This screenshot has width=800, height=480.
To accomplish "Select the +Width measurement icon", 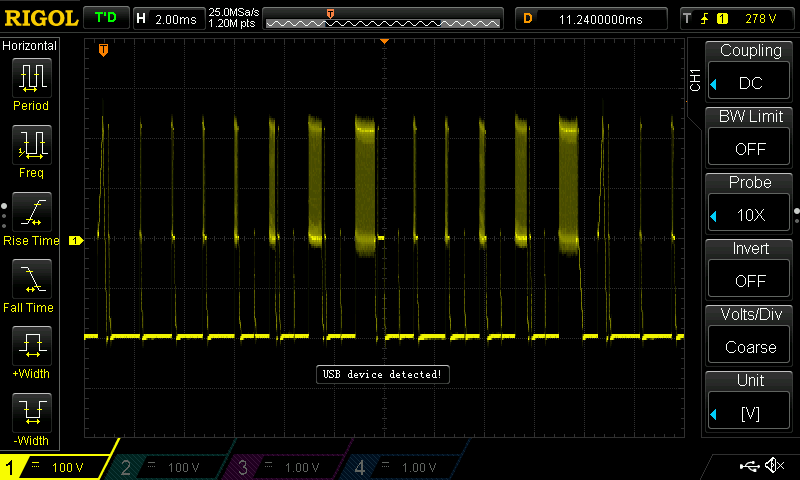I will click(31, 347).
